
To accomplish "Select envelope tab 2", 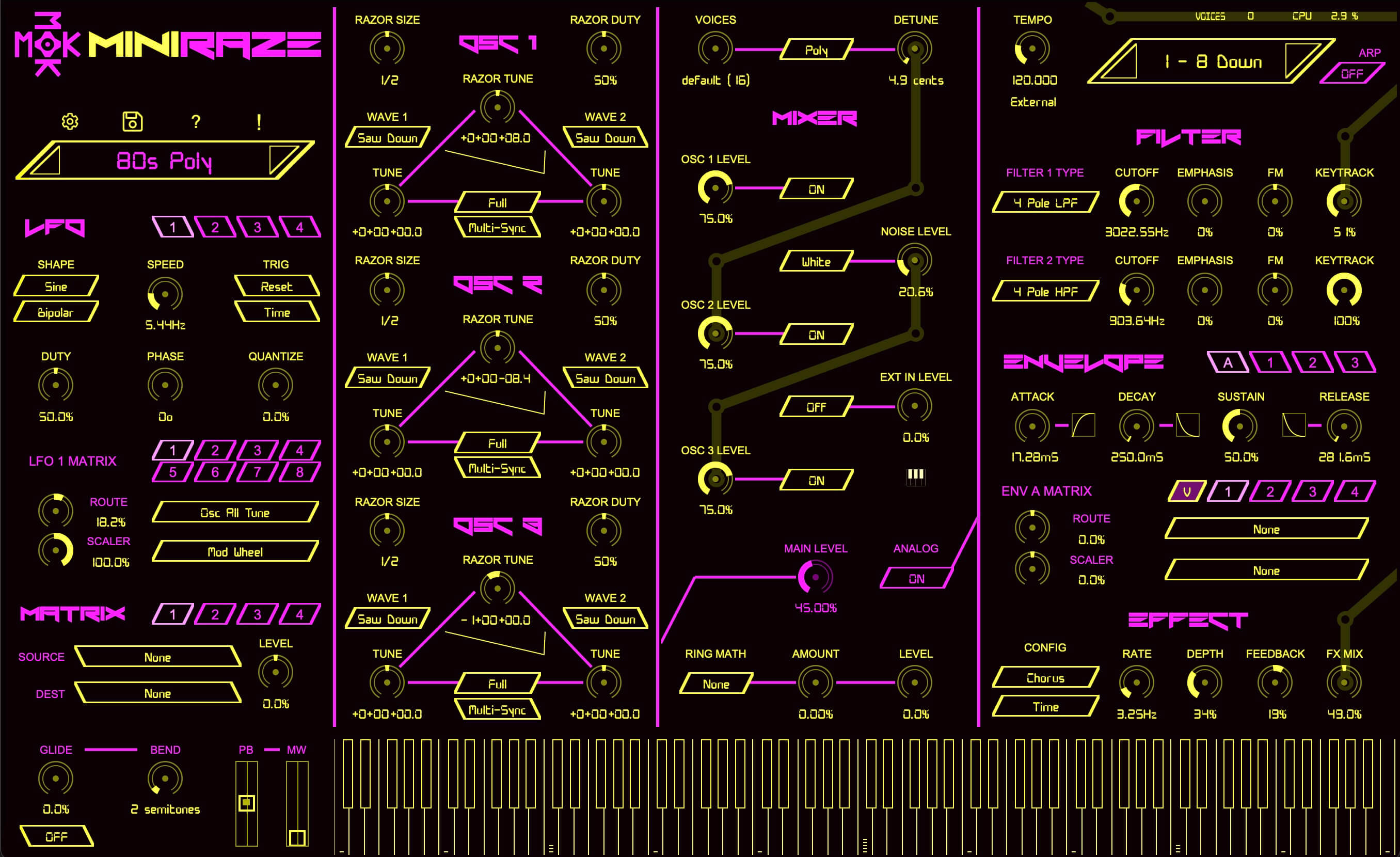I will pos(1312,362).
